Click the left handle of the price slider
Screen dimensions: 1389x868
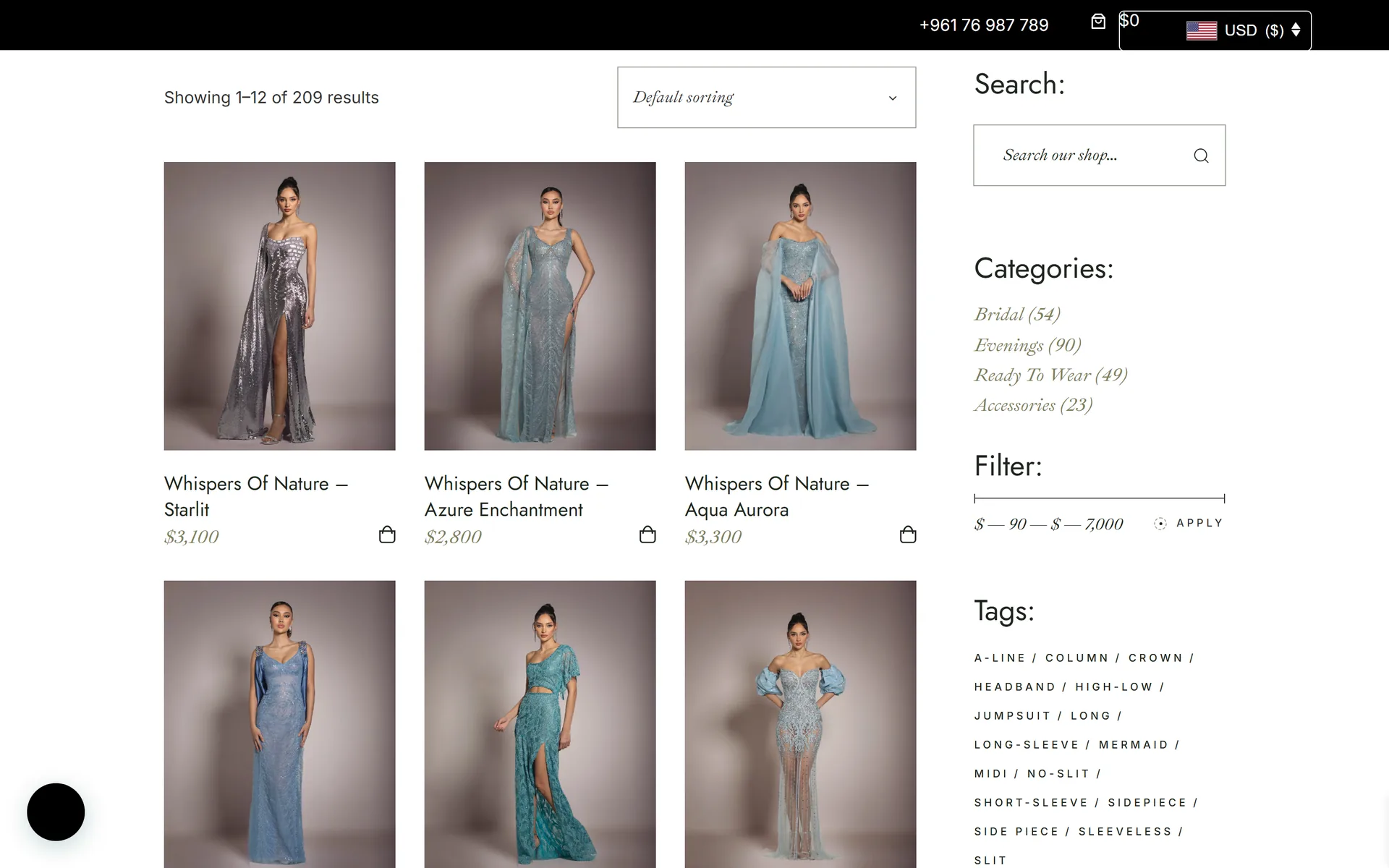(x=975, y=498)
